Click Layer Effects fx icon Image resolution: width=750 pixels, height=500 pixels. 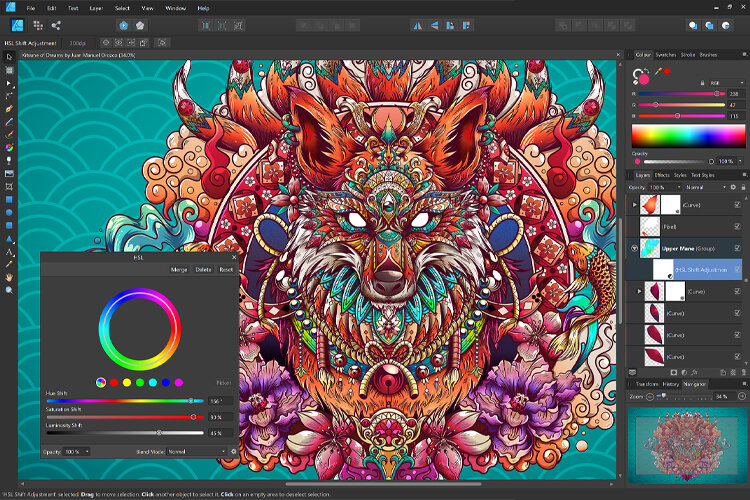tap(695, 372)
